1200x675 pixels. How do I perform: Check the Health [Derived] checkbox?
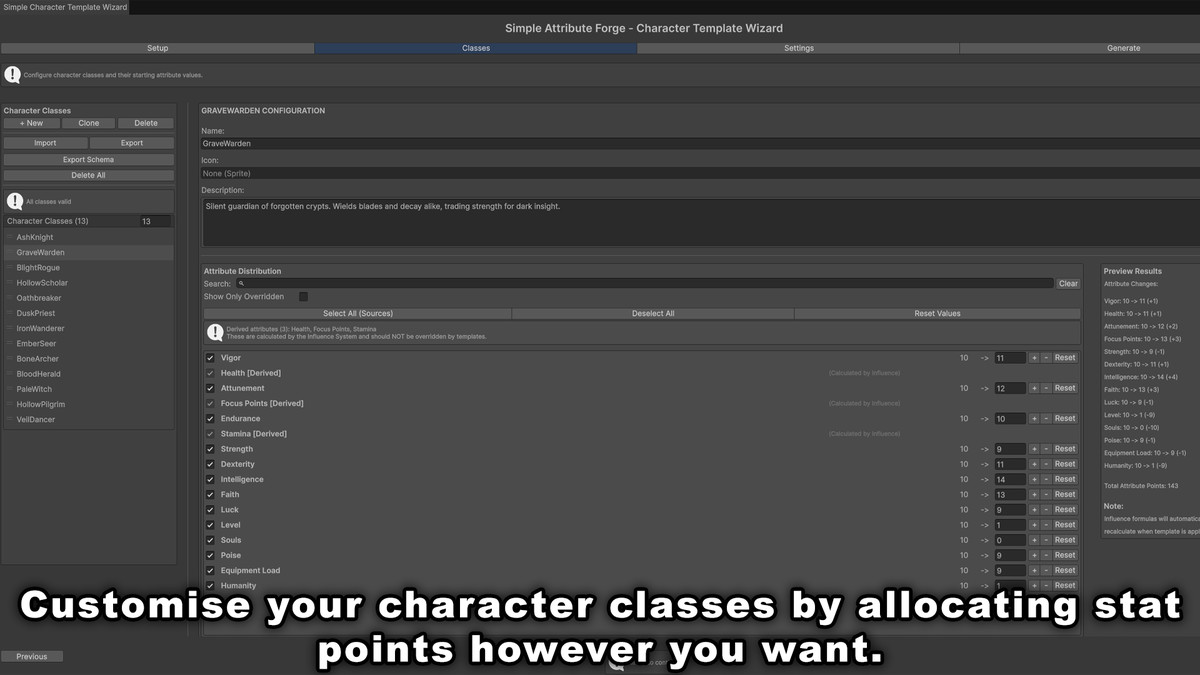tap(210, 372)
